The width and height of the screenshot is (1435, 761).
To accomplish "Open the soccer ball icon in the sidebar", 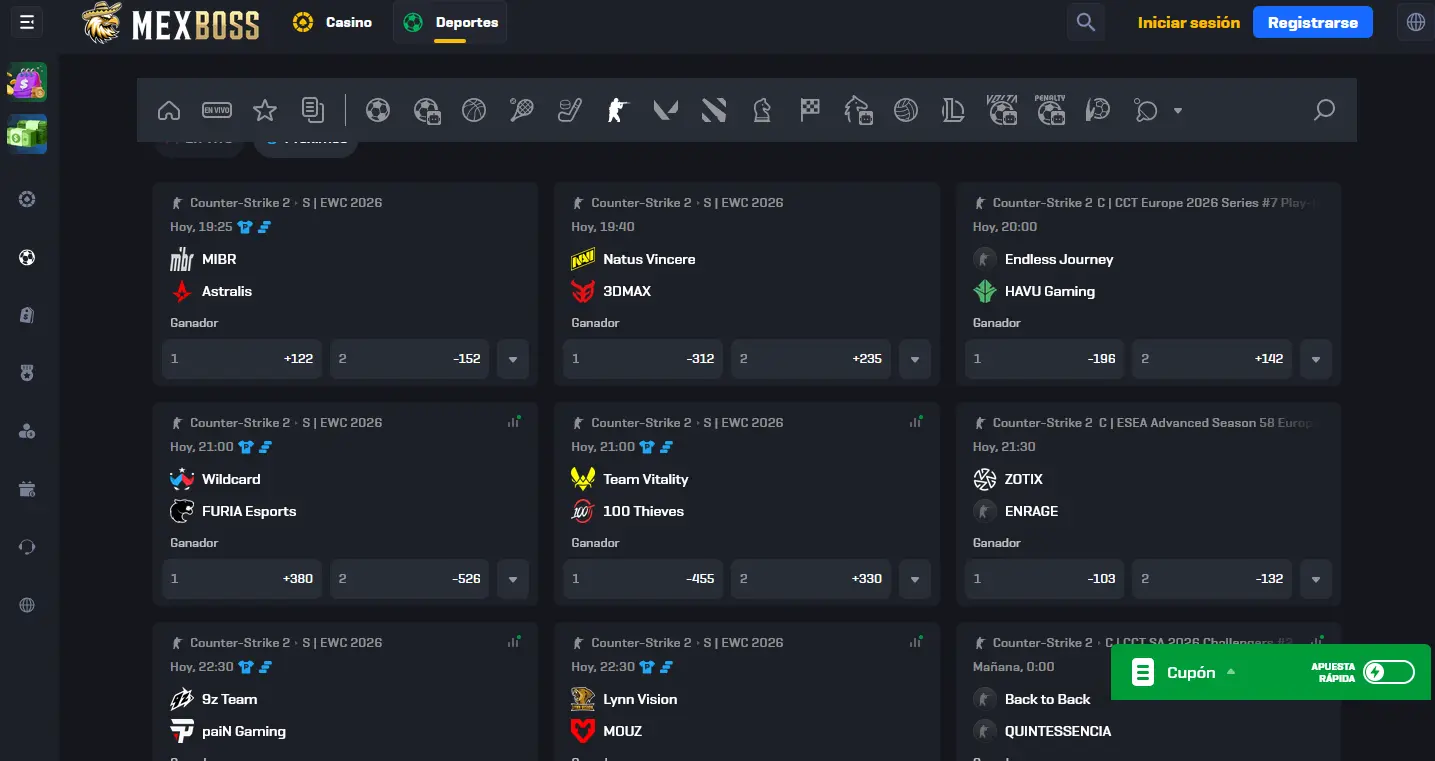I will [x=27, y=257].
